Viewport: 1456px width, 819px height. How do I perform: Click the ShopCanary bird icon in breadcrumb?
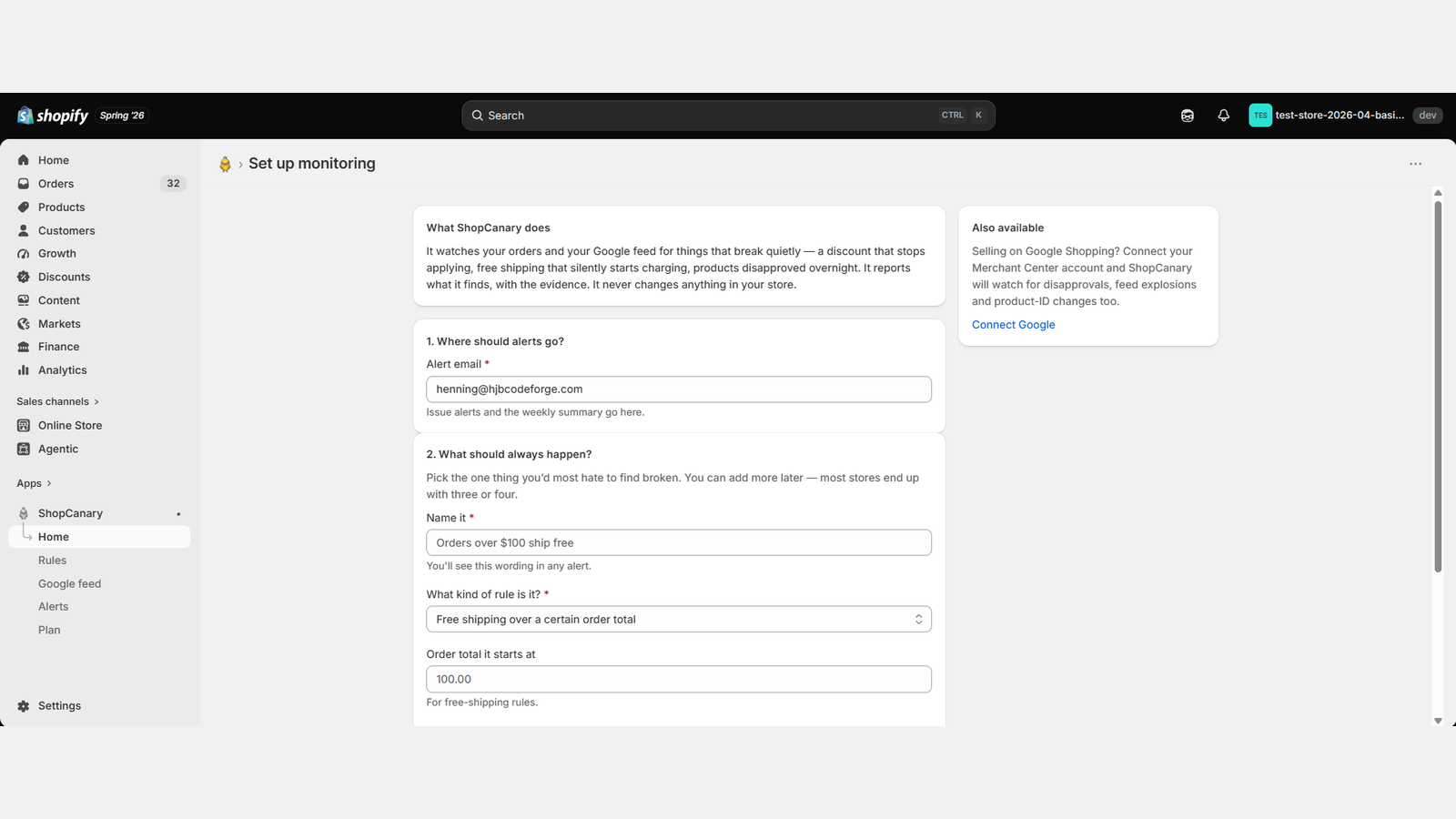(x=225, y=164)
